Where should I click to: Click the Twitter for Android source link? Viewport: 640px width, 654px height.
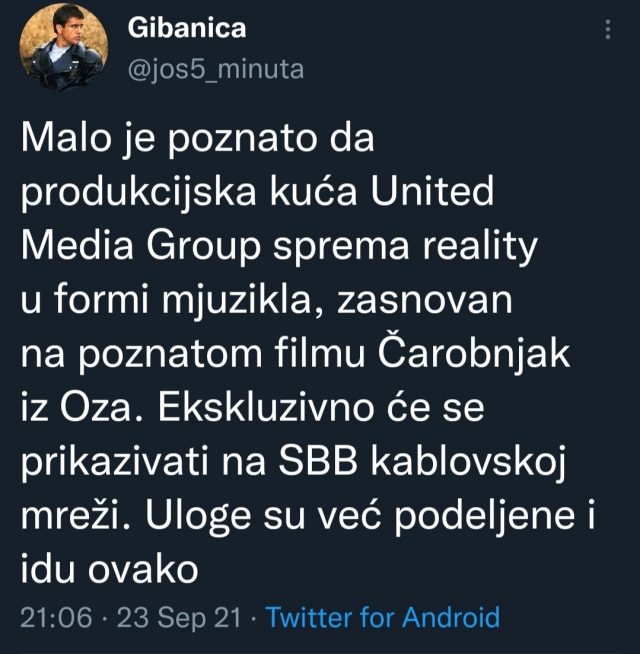coord(383,617)
